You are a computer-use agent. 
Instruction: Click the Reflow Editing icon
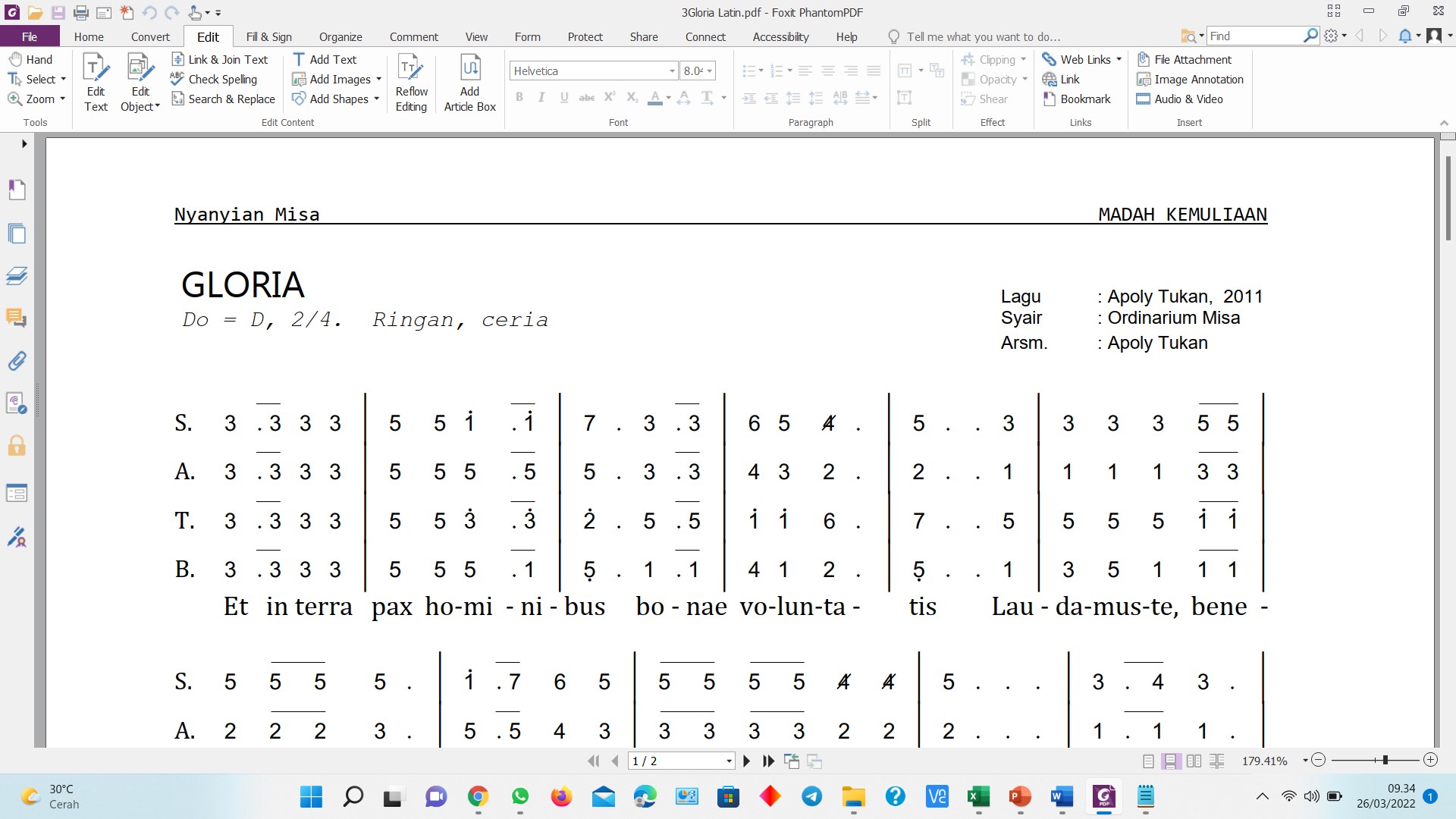tap(411, 82)
